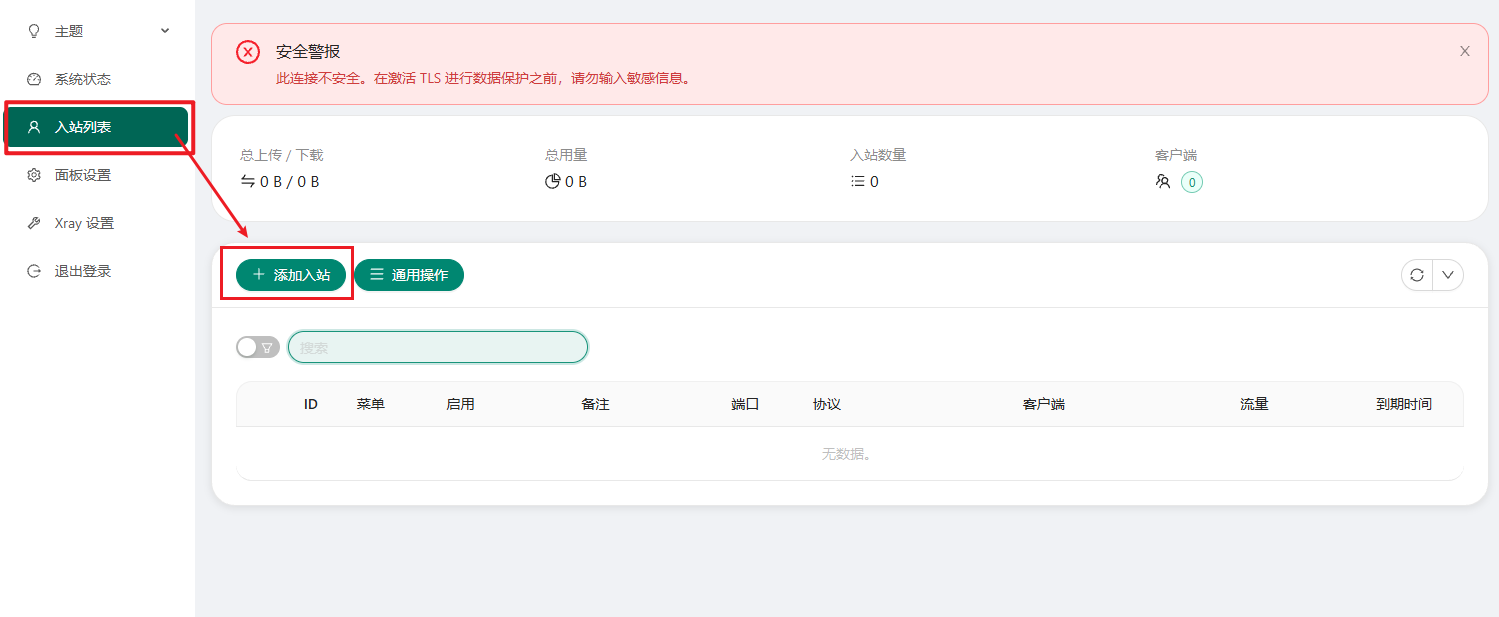The width and height of the screenshot is (1499, 617).
Task: Select 入站列表 in the sidebar
Action: [97, 127]
